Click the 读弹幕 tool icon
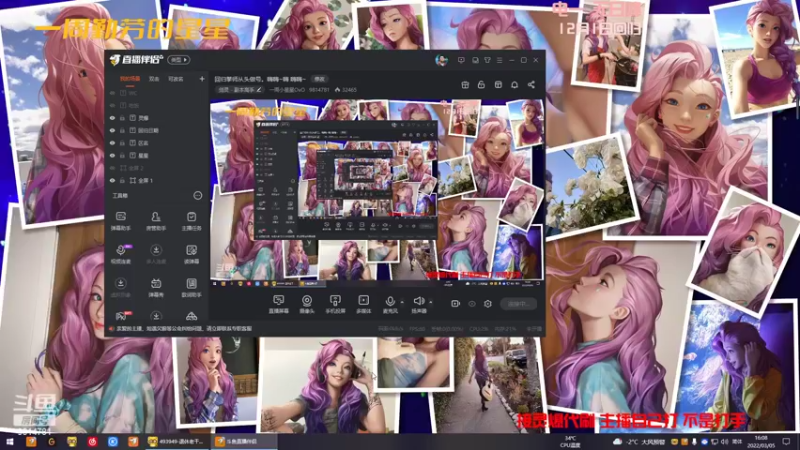The image size is (800, 450). (x=191, y=254)
